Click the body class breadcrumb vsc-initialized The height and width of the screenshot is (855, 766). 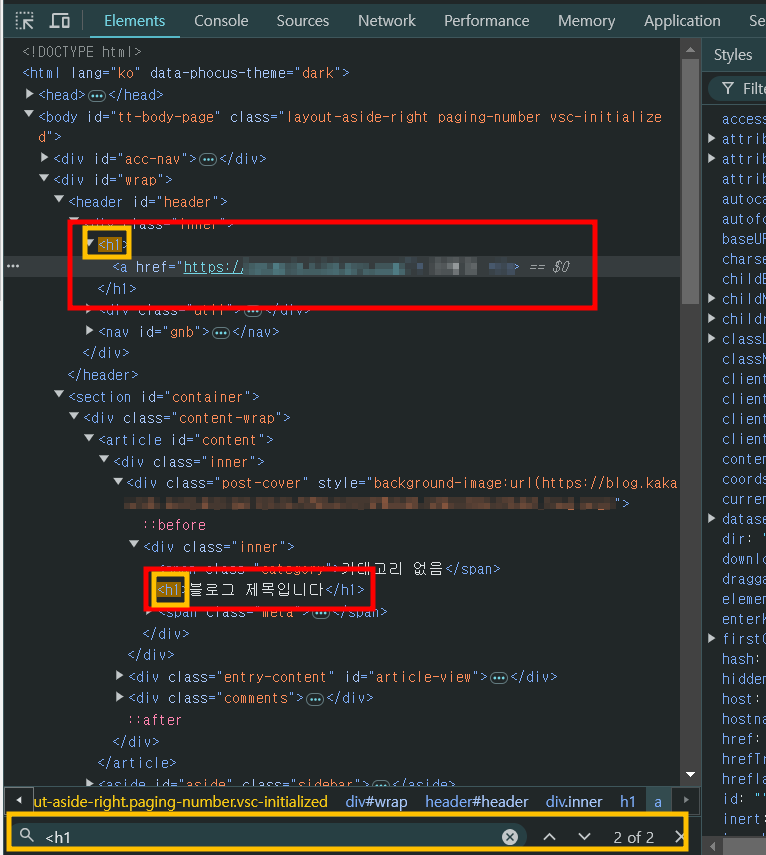(180, 802)
